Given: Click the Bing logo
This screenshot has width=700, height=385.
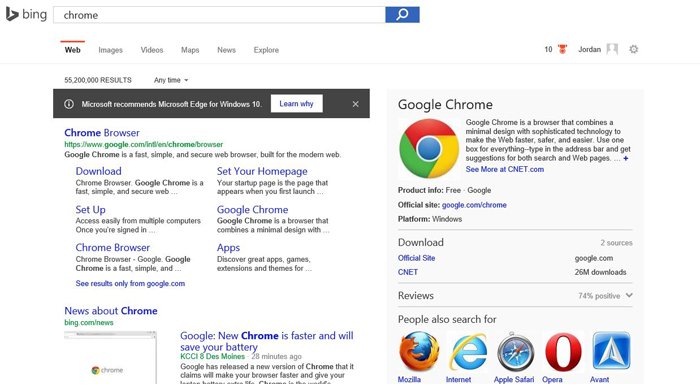Looking at the screenshot, I should point(26,14).
